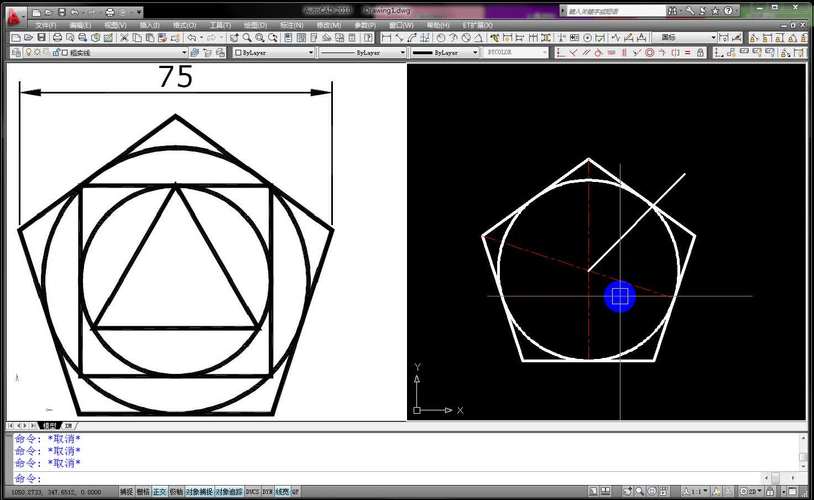Image resolution: width=814 pixels, height=500 pixels.
Task: Click the Plot printer icon
Action: (x=56, y=38)
